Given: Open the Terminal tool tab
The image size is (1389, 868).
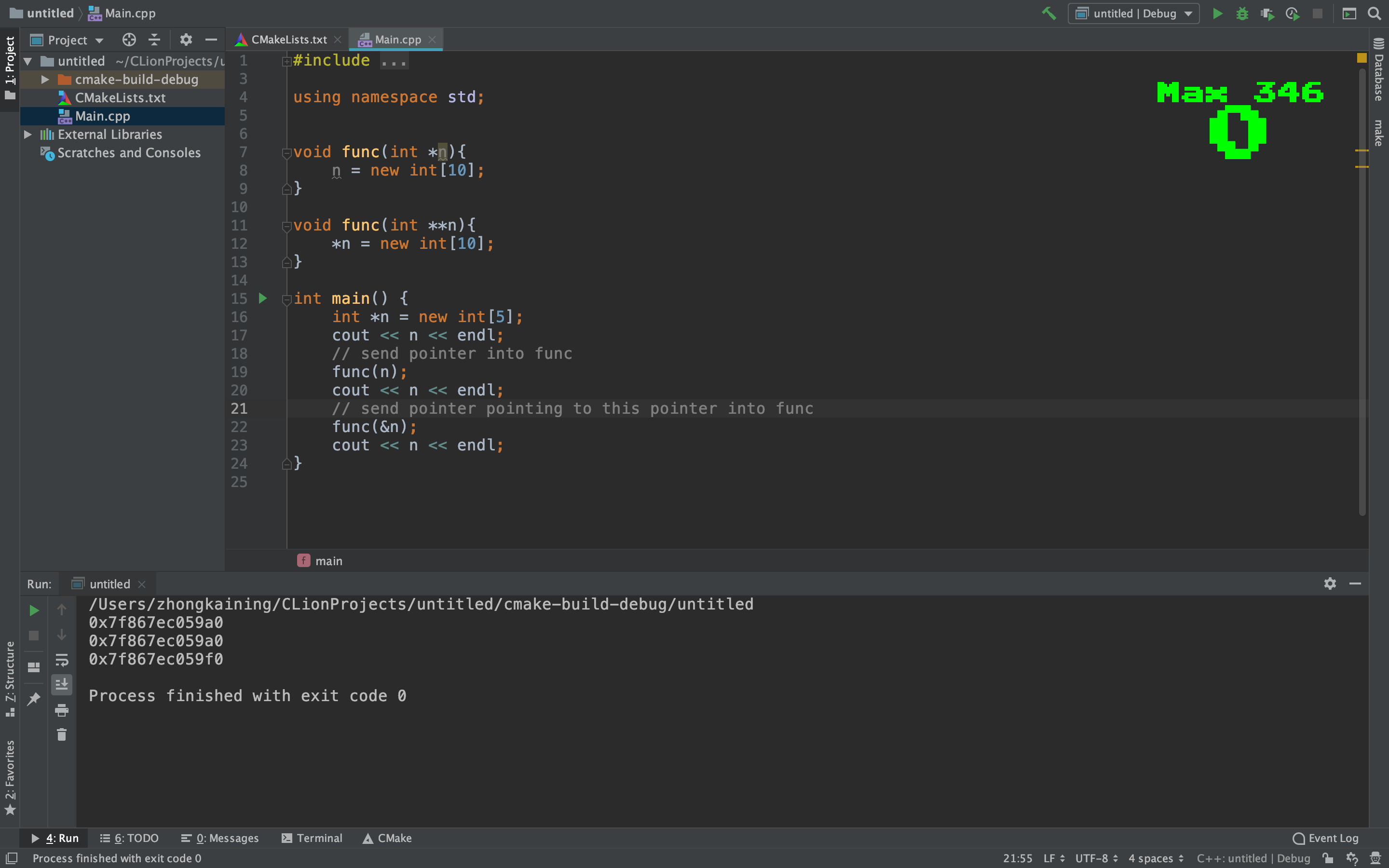Looking at the screenshot, I should 312,838.
